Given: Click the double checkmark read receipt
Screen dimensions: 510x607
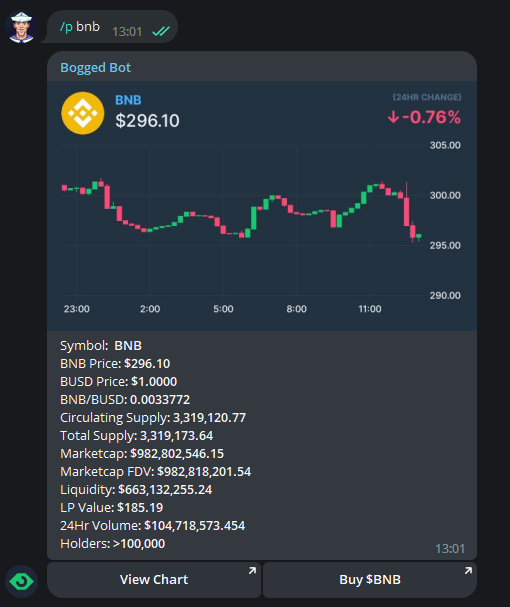Looking at the screenshot, I should pyautogui.click(x=161, y=31).
